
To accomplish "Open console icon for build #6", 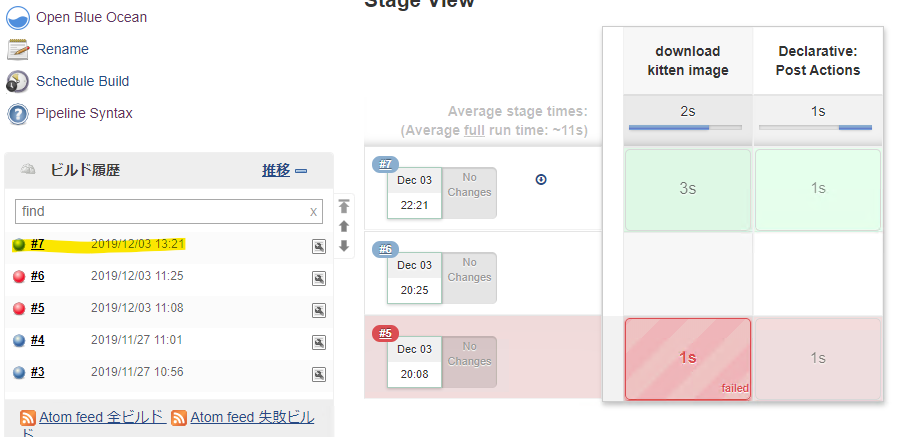I will point(319,278).
